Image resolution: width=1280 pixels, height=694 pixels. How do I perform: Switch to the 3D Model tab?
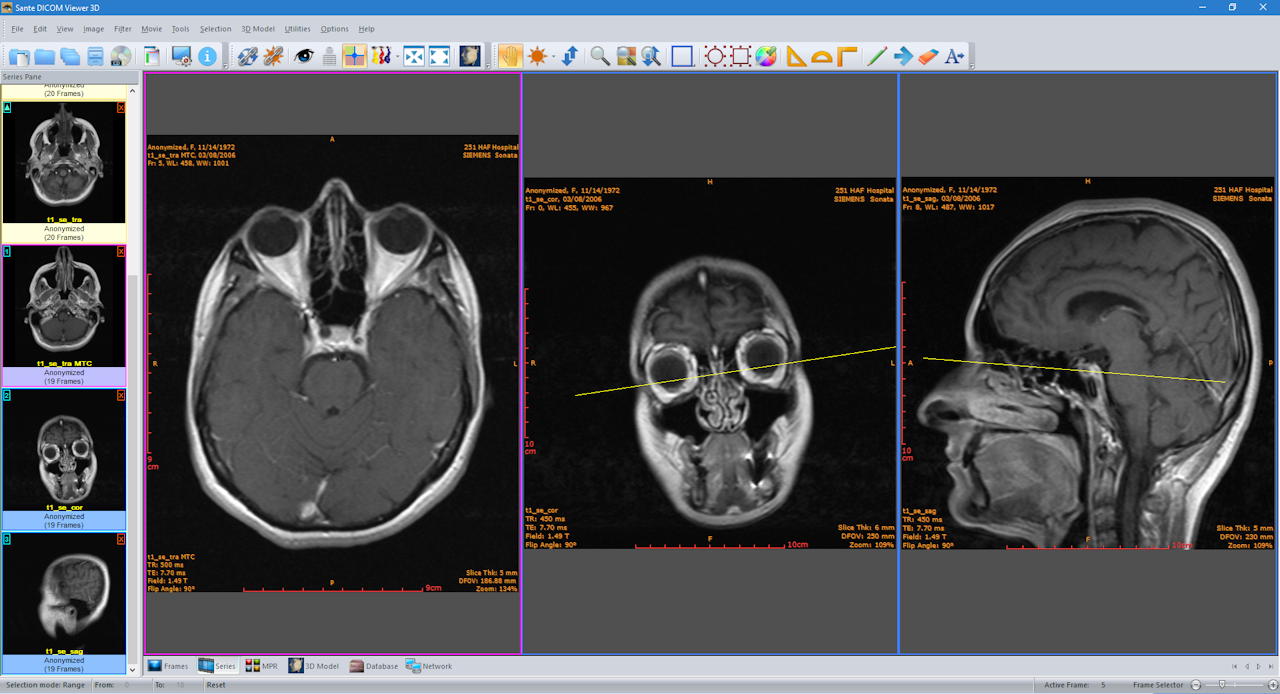click(314, 666)
